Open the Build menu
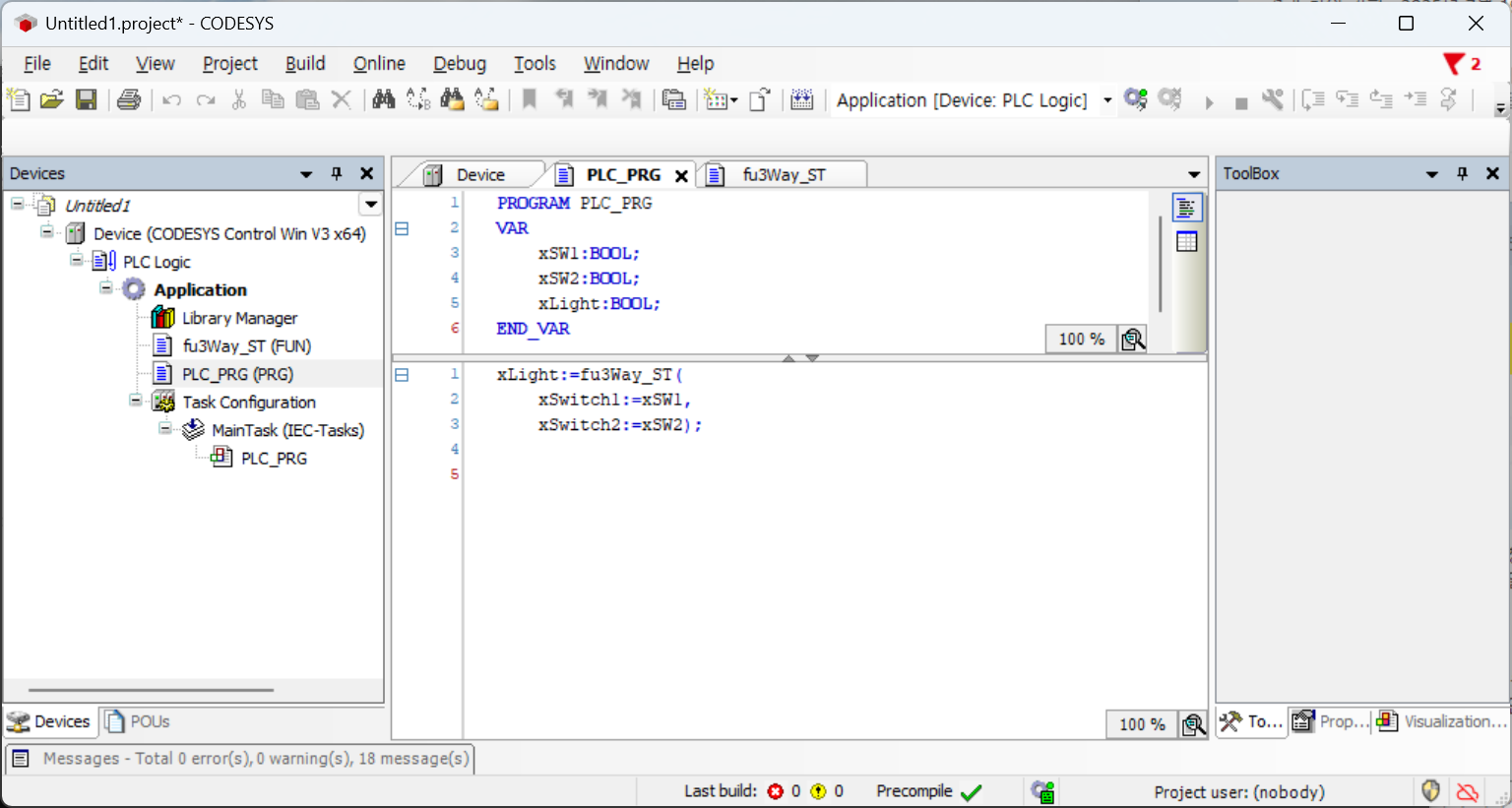The height and width of the screenshot is (808, 1512). tap(305, 64)
